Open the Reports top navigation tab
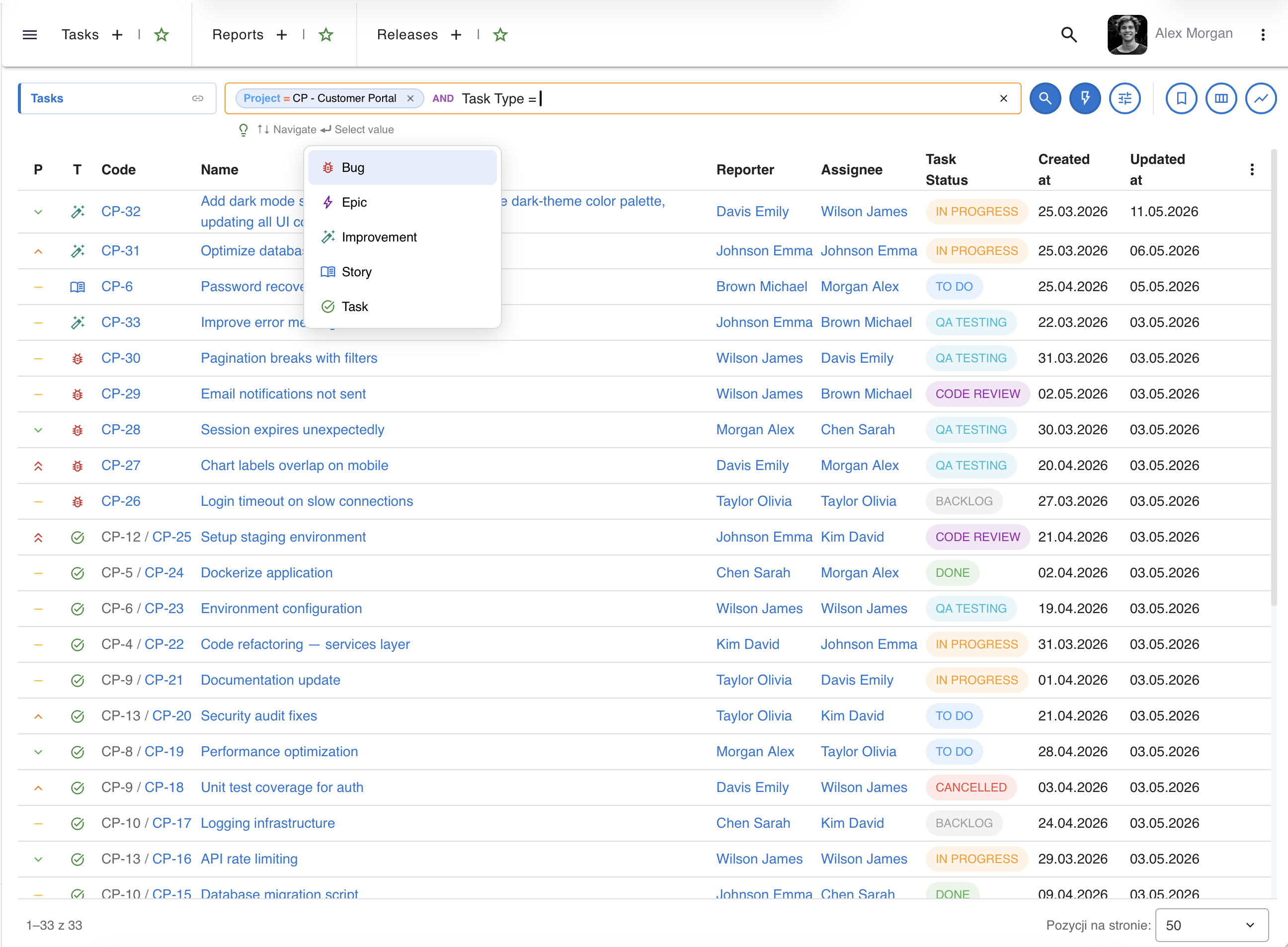Screen dimensions: 1288x947 [x=238, y=35]
